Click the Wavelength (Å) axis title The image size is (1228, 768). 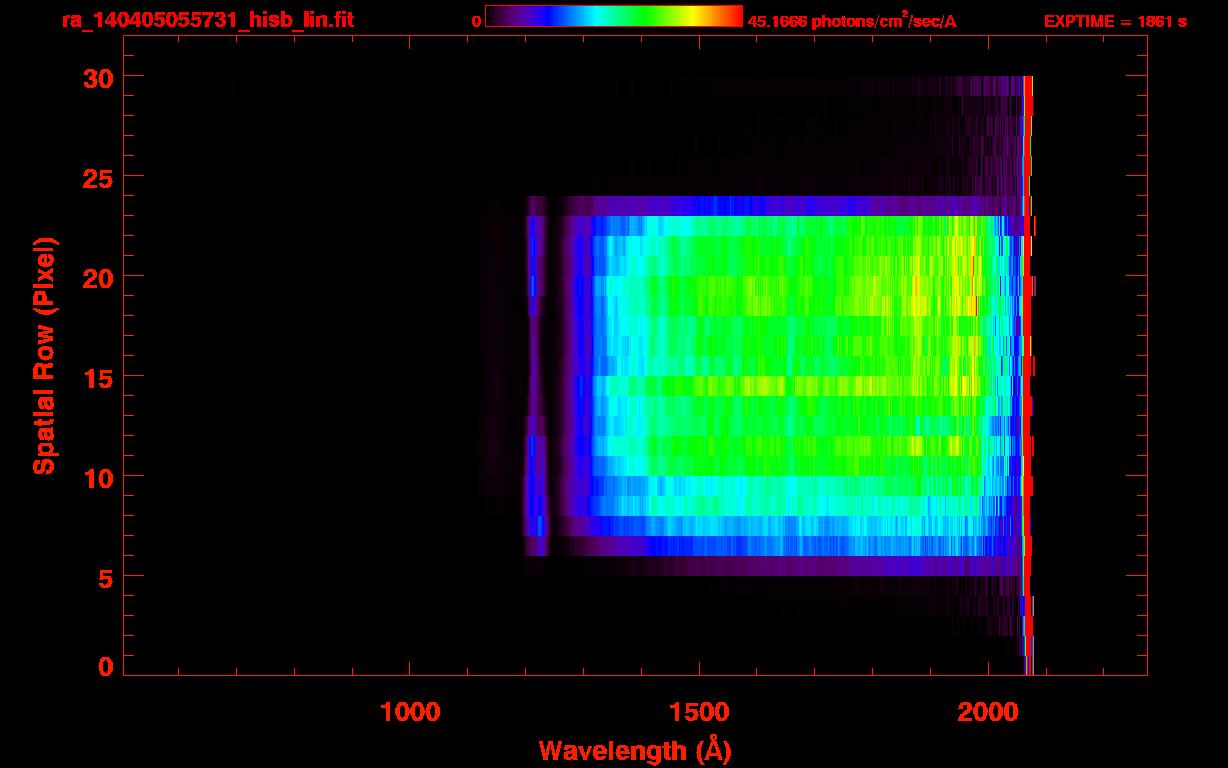click(635, 750)
